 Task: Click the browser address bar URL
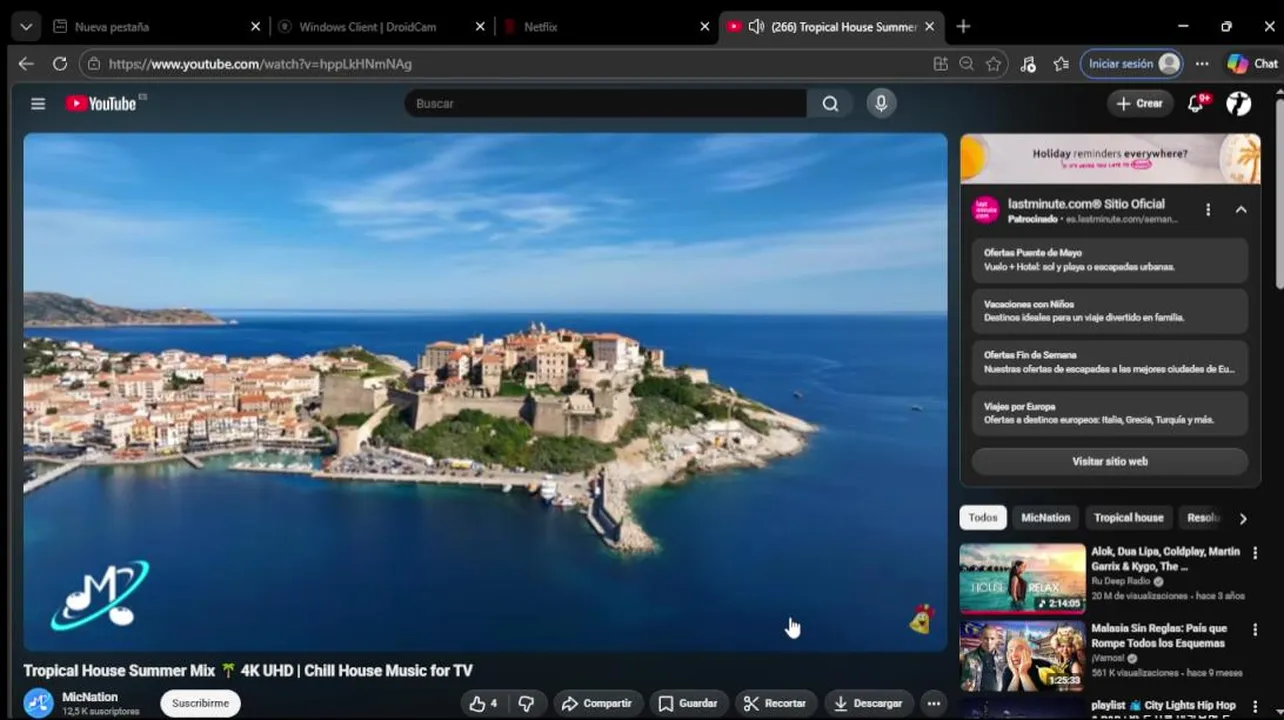[260, 64]
